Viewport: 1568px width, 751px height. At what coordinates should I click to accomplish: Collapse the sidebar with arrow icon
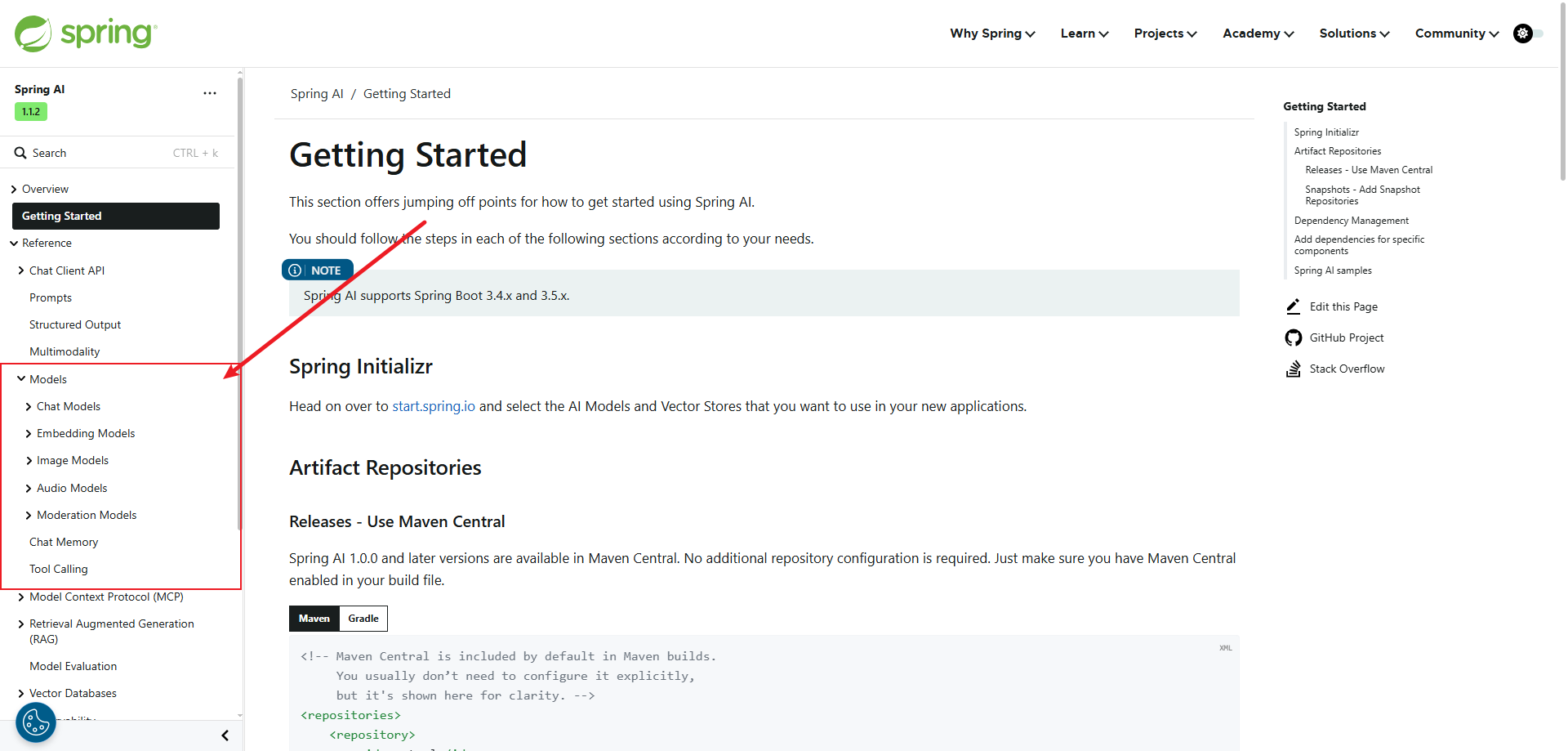(225, 735)
